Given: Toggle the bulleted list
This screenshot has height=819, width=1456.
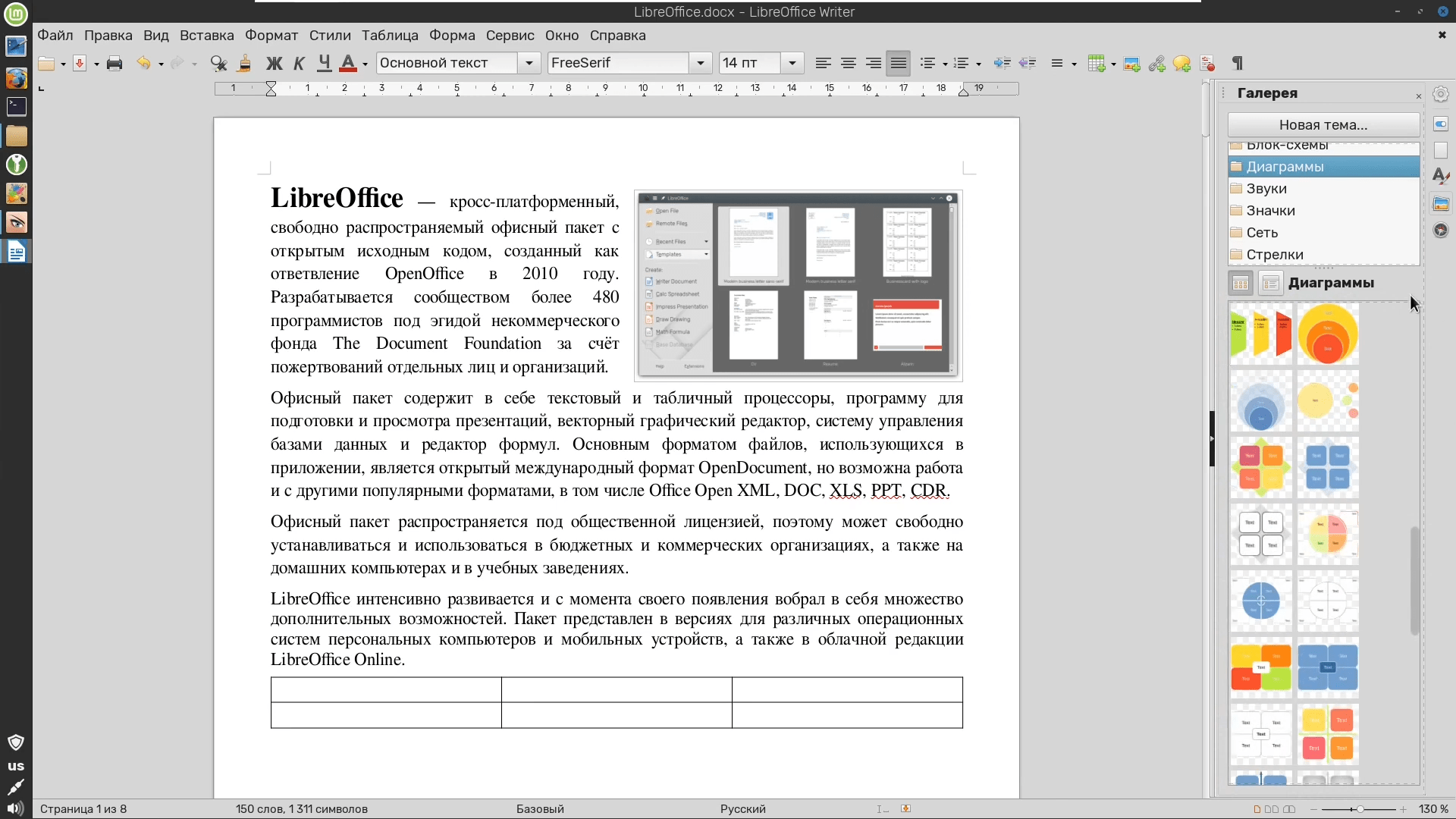Looking at the screenshot, I should (927, 64).
